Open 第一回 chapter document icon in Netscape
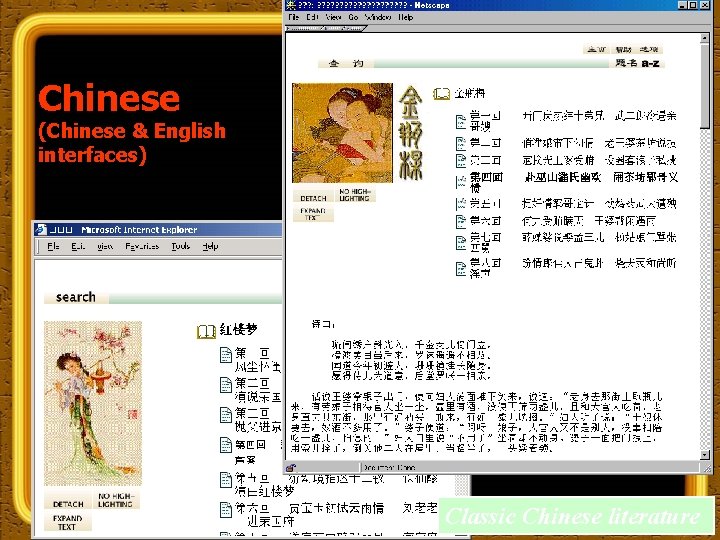Screen dimensions: 720x540 461,122
